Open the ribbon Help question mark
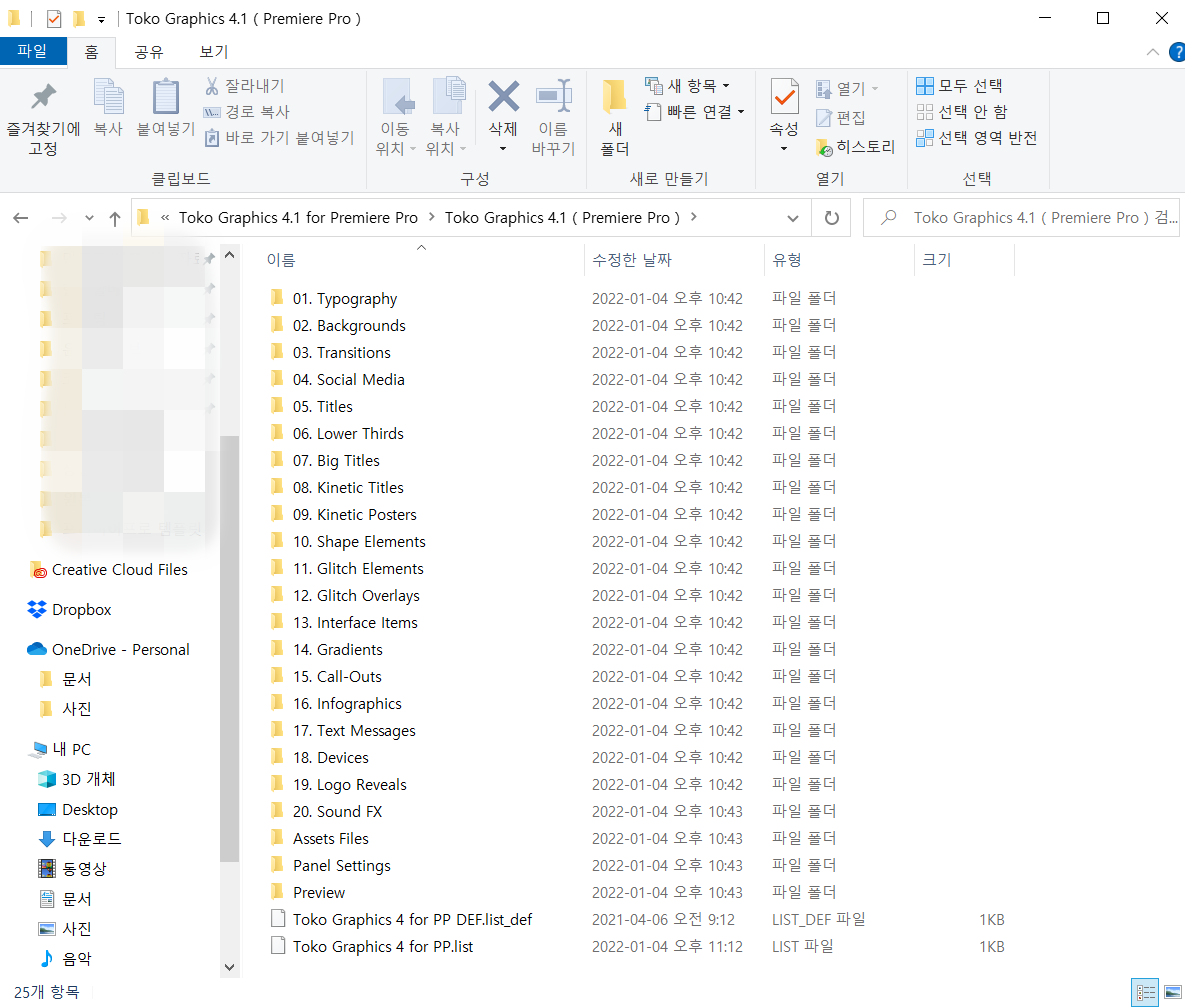 (x=1177, y=52)
